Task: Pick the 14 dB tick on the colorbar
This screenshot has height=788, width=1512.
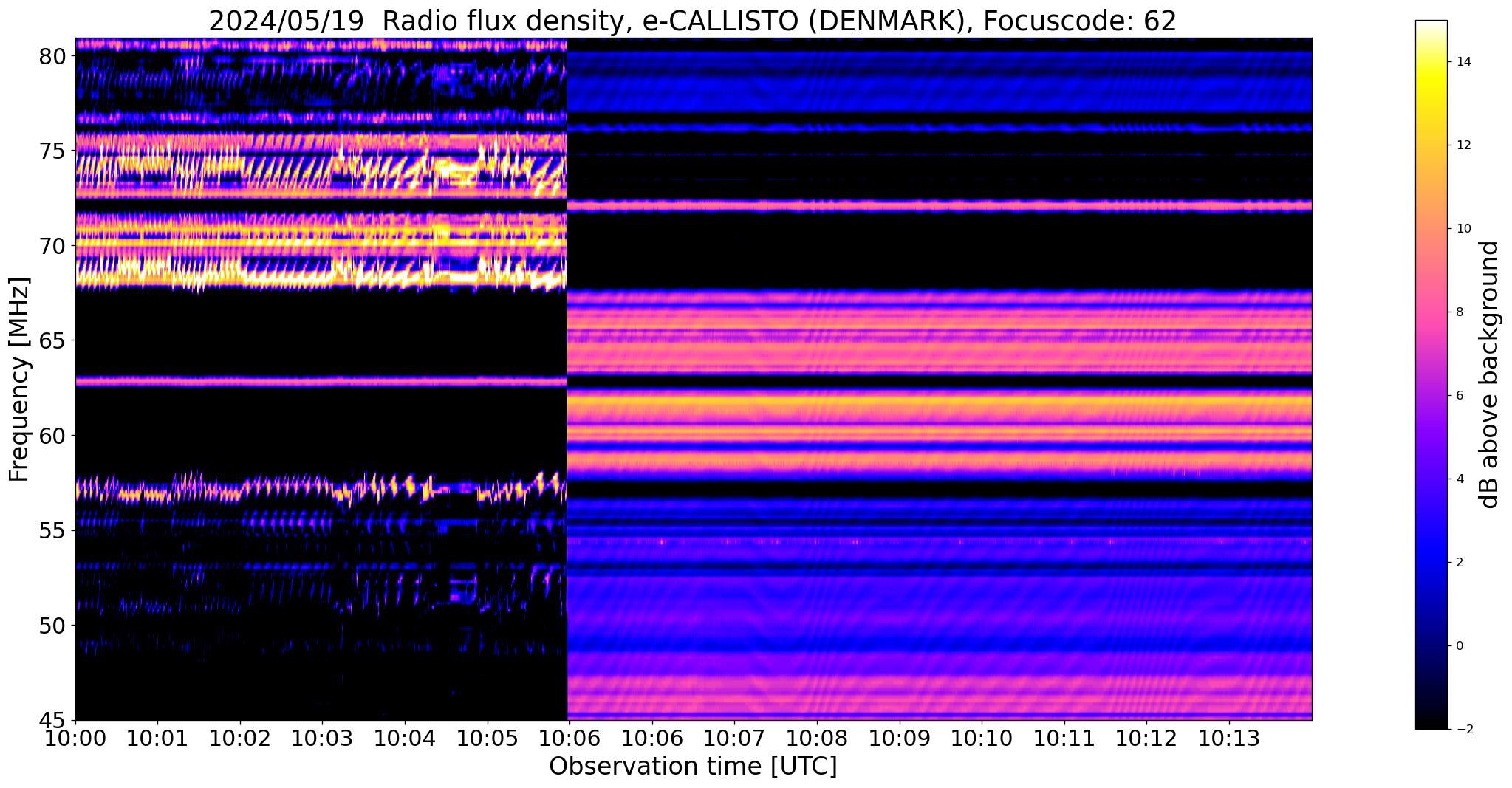Action: pos(1463,62)
